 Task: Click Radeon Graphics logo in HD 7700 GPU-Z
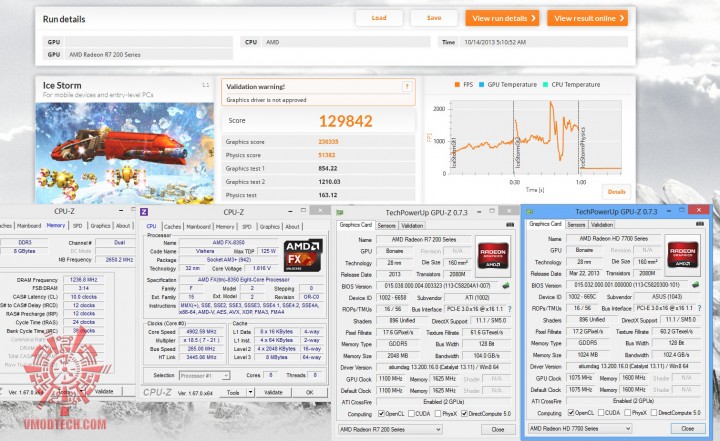coord(682,255)
